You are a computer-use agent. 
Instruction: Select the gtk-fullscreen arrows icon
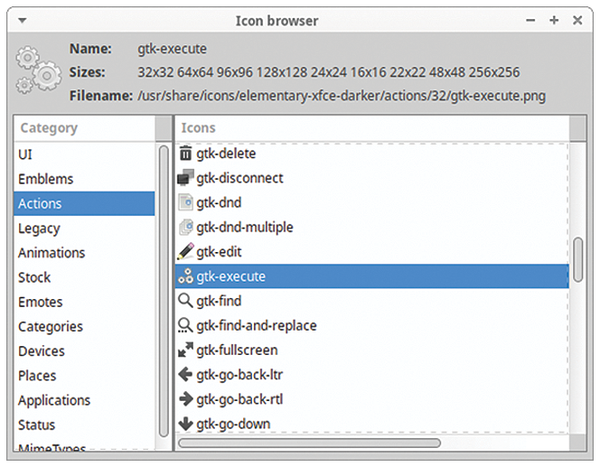click(x=185, y=350)
